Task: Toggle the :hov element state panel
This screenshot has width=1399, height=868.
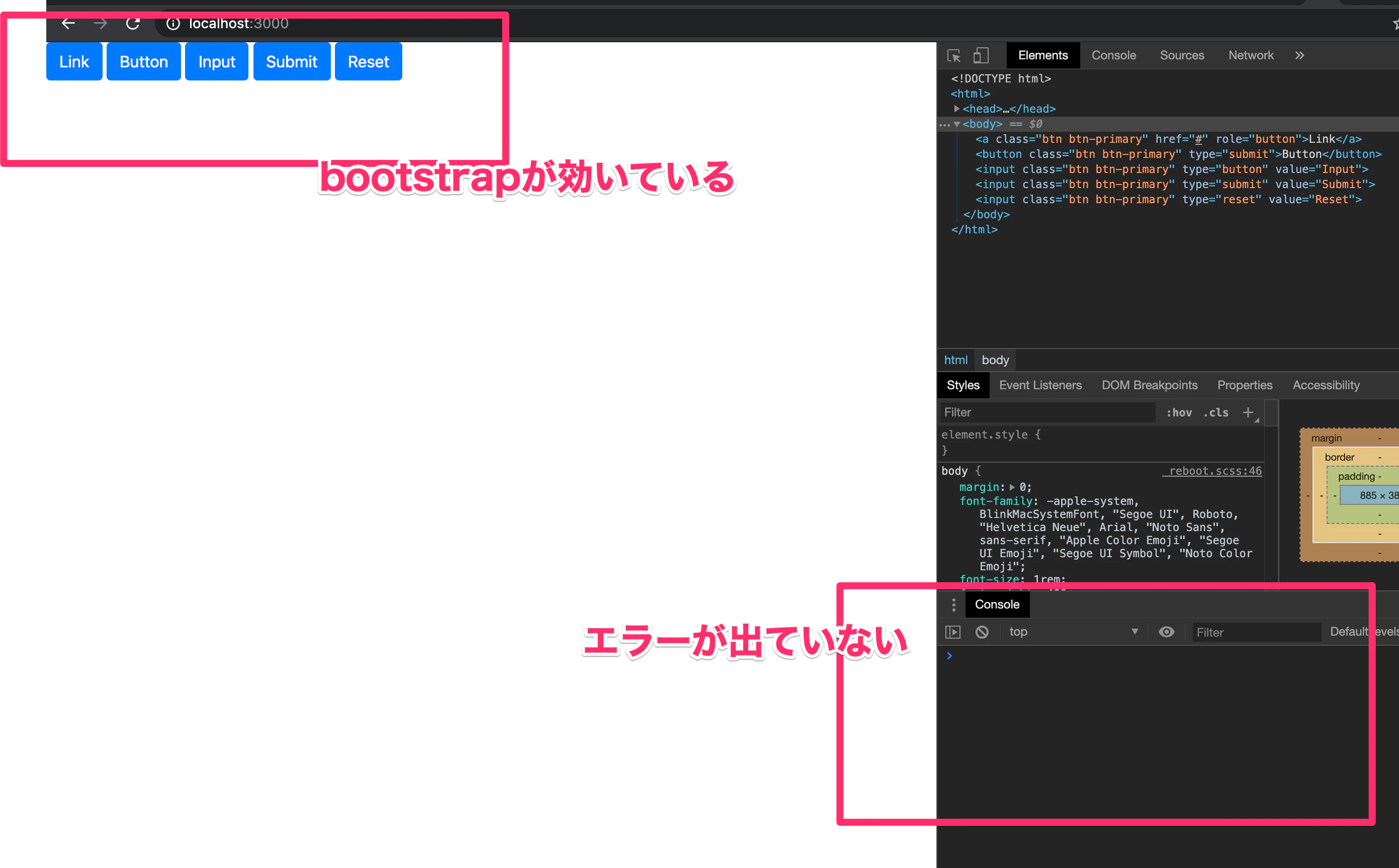Action: click(x=1179, y=413)
